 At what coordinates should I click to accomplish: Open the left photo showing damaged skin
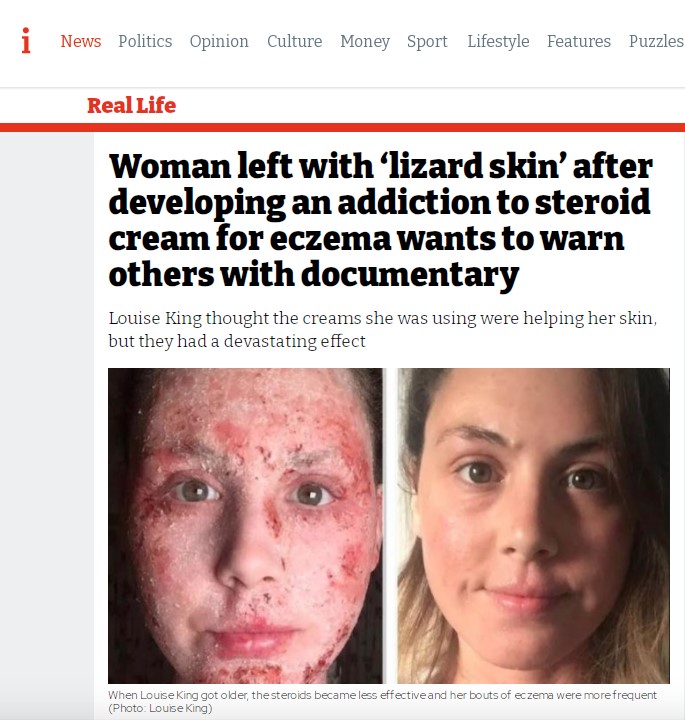245,525
